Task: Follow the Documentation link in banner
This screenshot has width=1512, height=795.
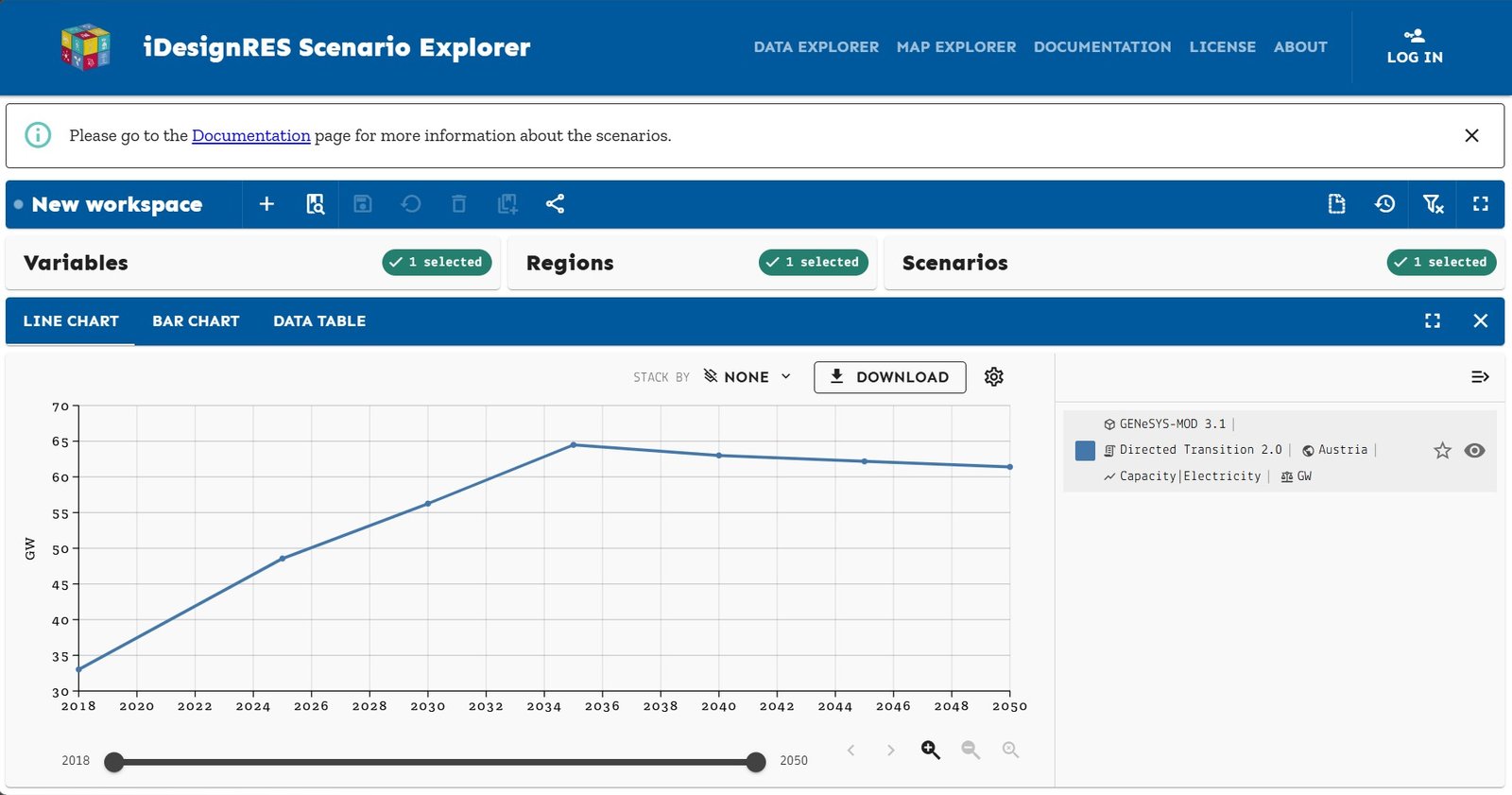Action: (x=250, y=136)
